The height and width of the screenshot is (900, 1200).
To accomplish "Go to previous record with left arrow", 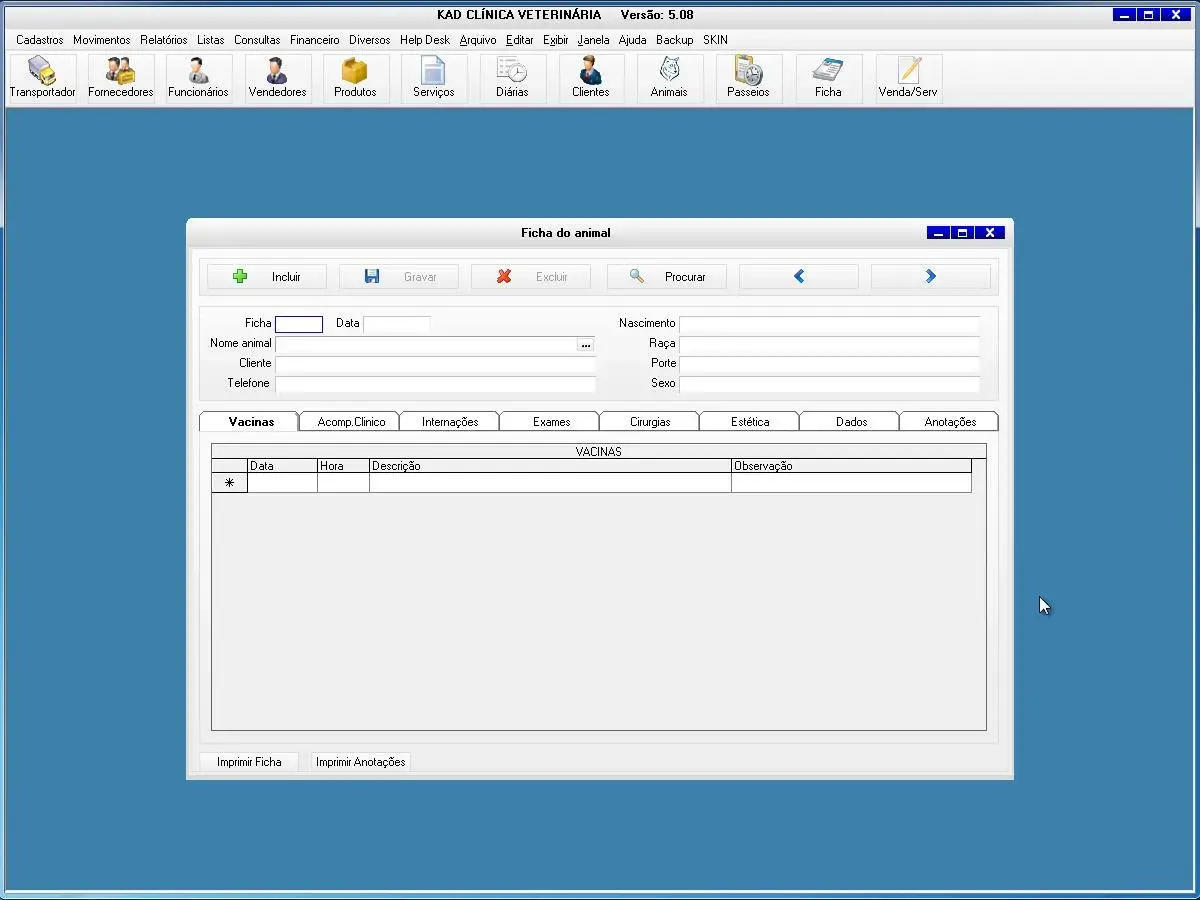I will click(x=799, y=277).
